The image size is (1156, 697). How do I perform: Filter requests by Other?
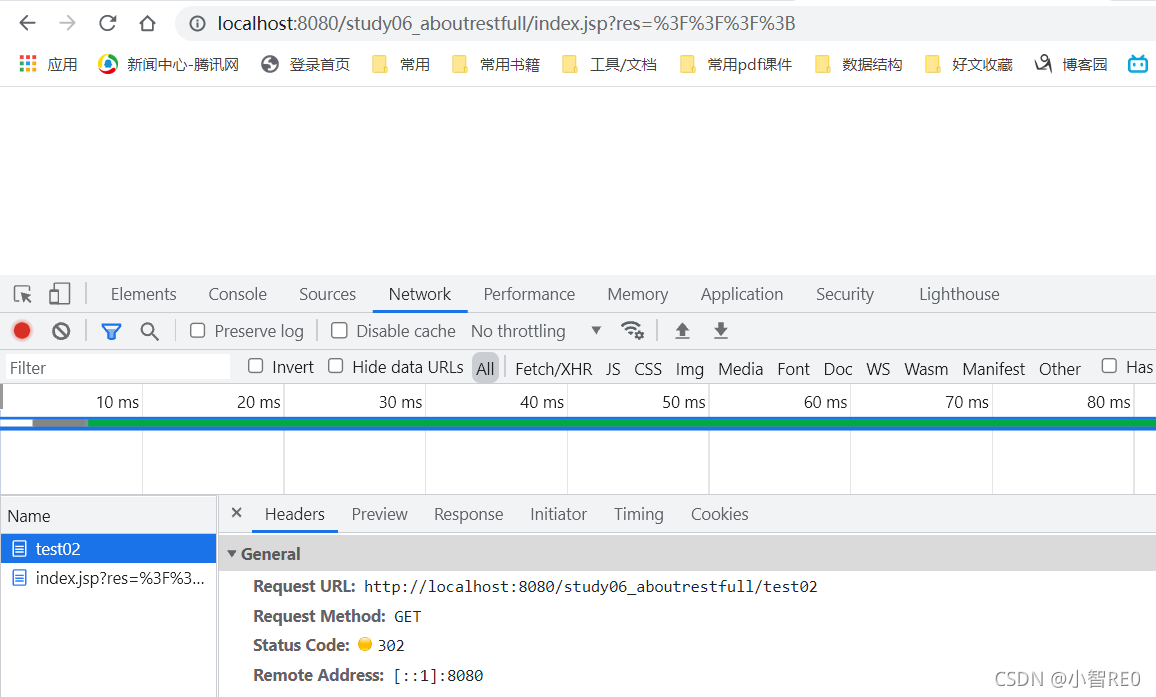(1060, 369)
